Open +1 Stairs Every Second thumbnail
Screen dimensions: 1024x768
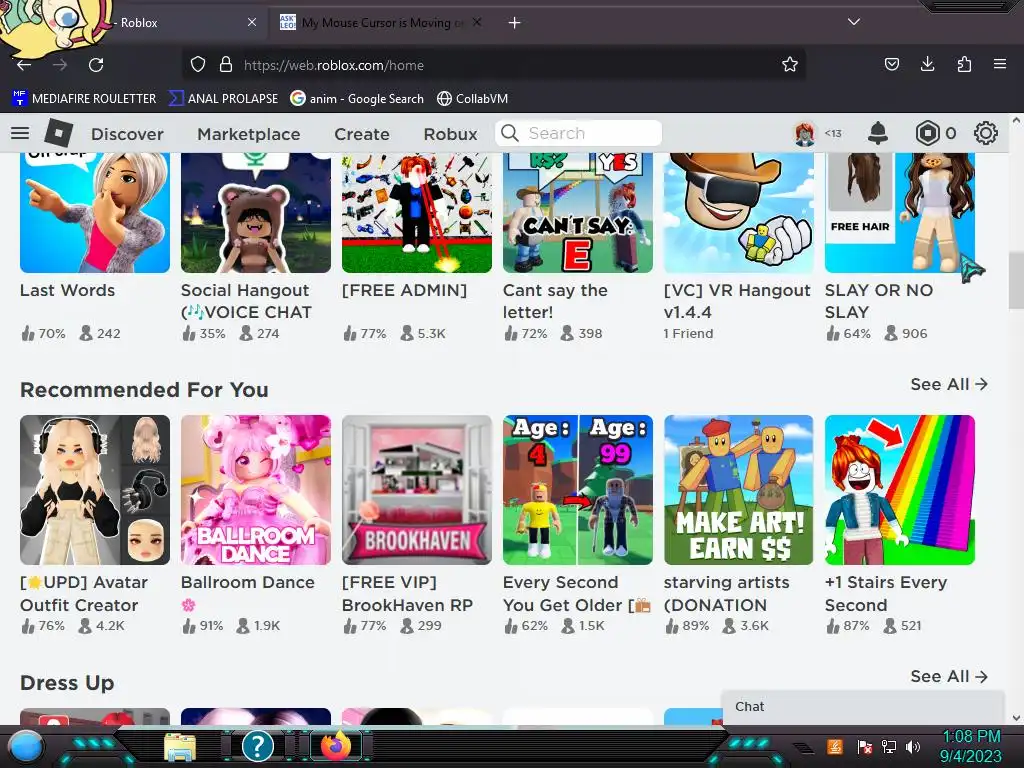(x=900, y=490)
